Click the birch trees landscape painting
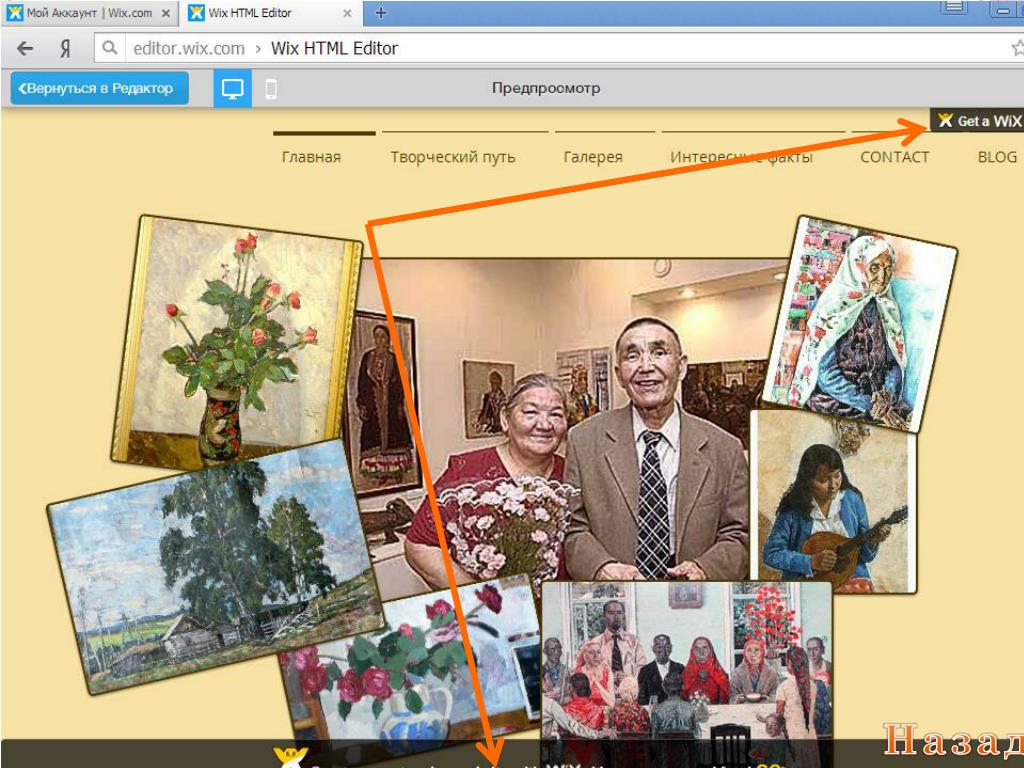The height and width of the screenshot is (768, 1024). [214, 566]
